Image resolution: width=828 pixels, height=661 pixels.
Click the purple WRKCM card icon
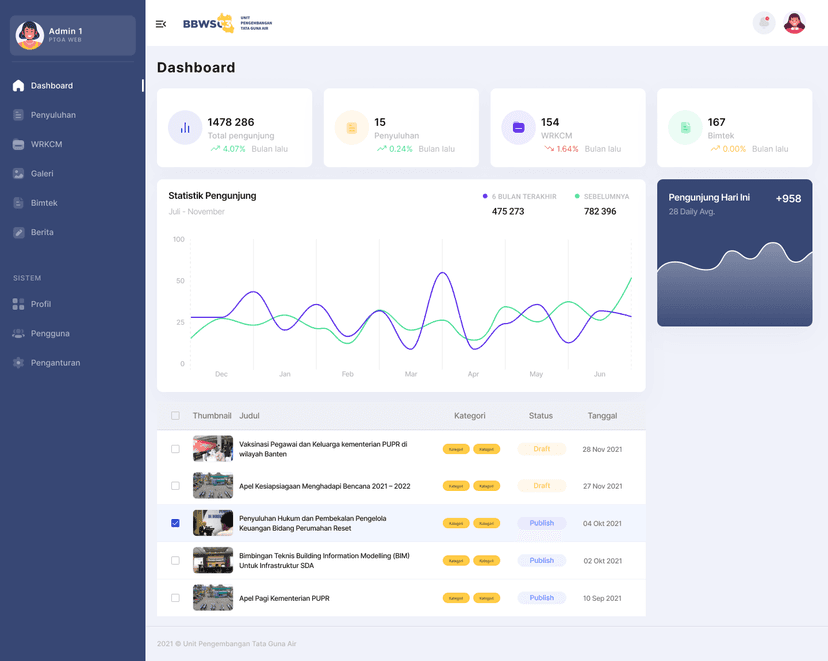pyautogui.click(x=518, y=128)
